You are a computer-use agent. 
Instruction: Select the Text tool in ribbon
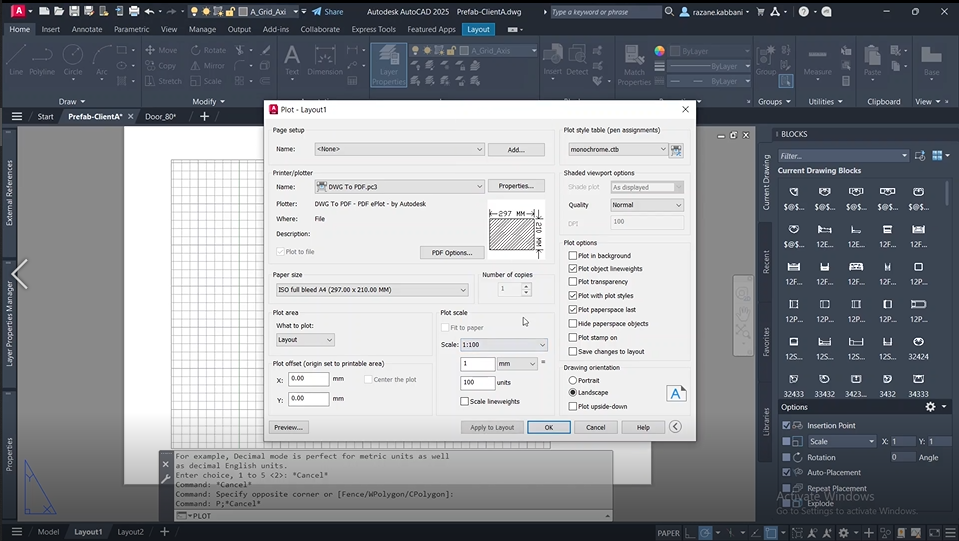[x=292, y=58]
